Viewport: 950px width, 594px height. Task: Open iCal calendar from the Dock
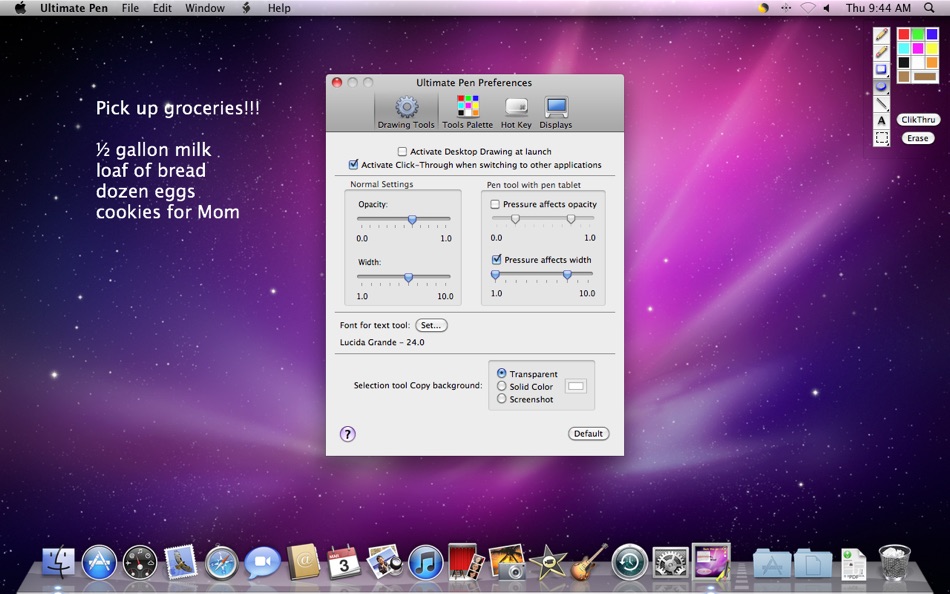(344, 562)
